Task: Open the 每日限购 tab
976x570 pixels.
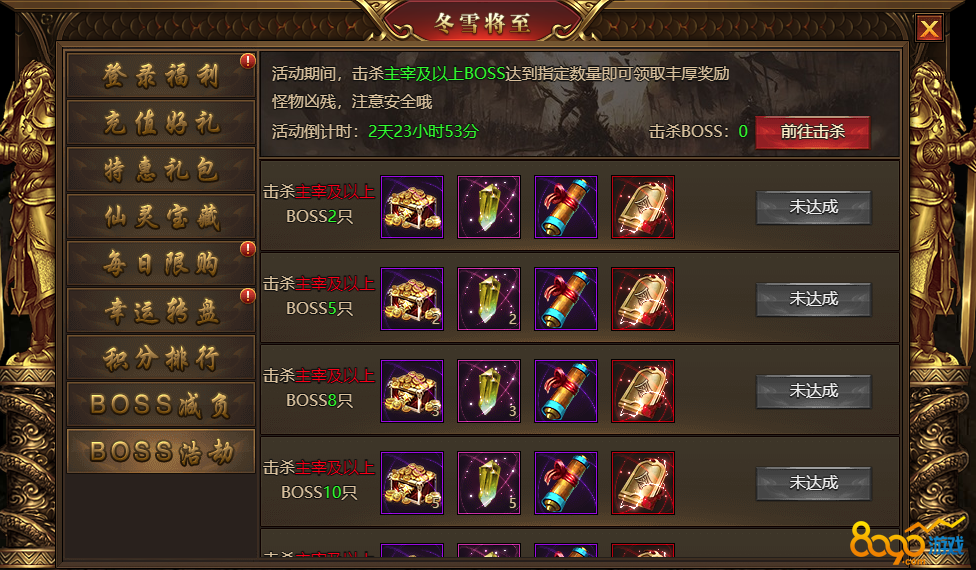Action: (x=161, y=263)
